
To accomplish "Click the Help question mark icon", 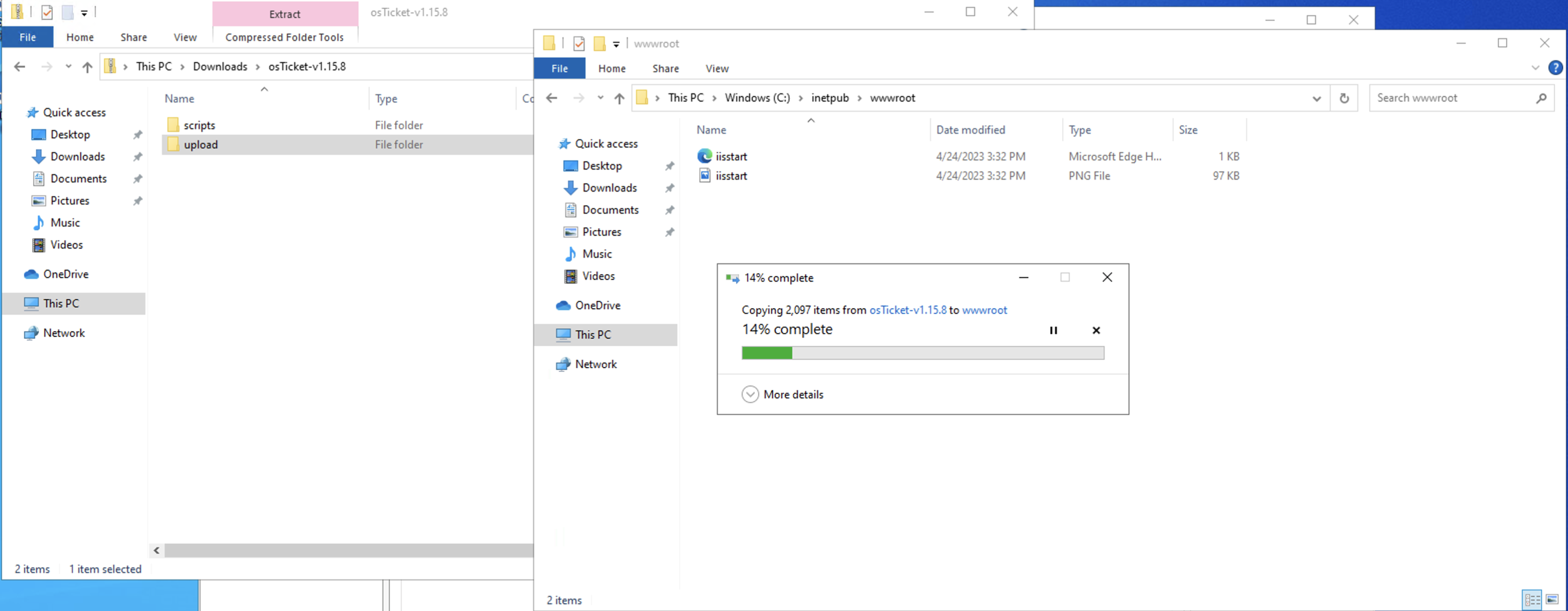I will pyautogui.click(x=1556, y=68).
